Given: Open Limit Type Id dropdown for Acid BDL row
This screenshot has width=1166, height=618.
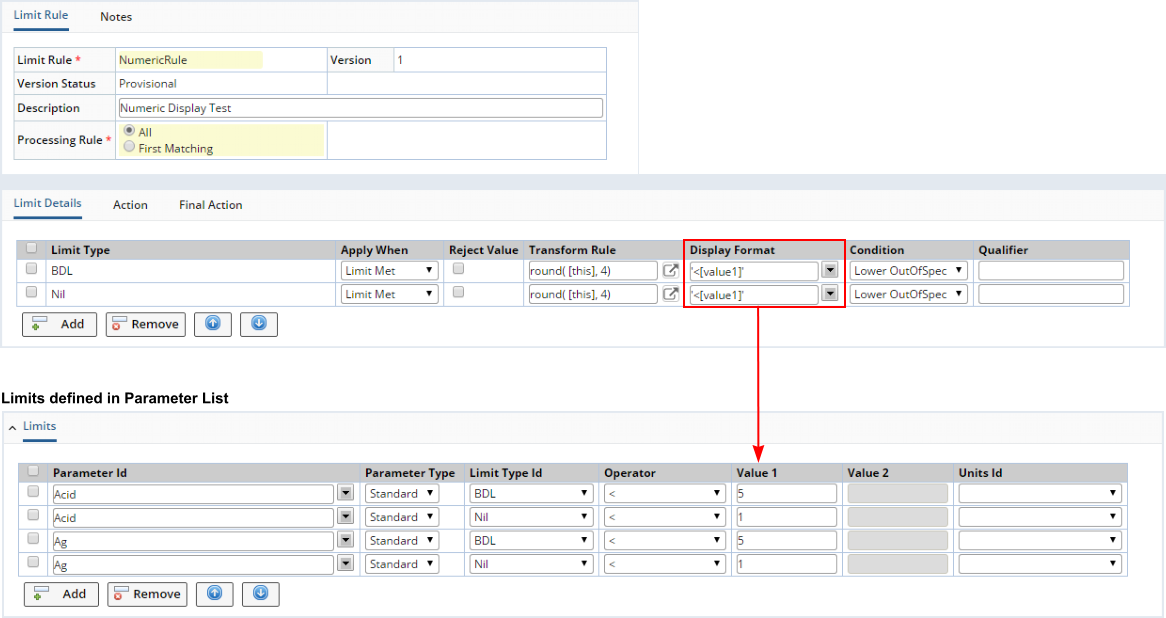Looking at the screenshot, I should pyautogui.click(x=531, y=493).
